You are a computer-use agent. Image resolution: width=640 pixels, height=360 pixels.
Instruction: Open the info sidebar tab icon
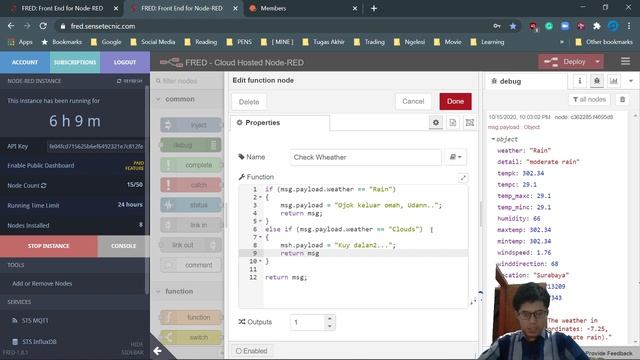(x=580, y=81)
